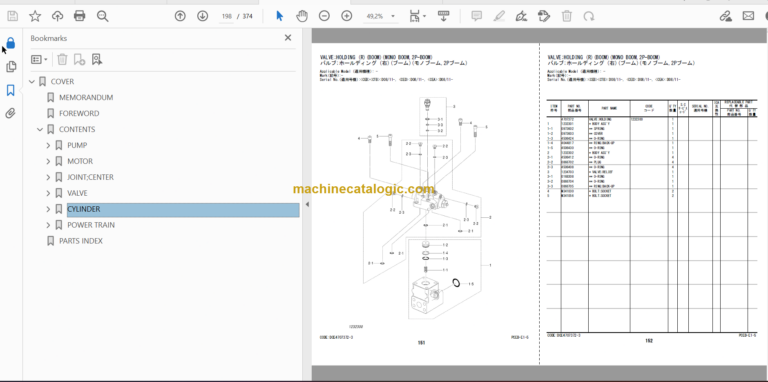Expand the MOTOR bookmark
The height and width of the screenshot is (382, 768).
(x=48, y=161)
